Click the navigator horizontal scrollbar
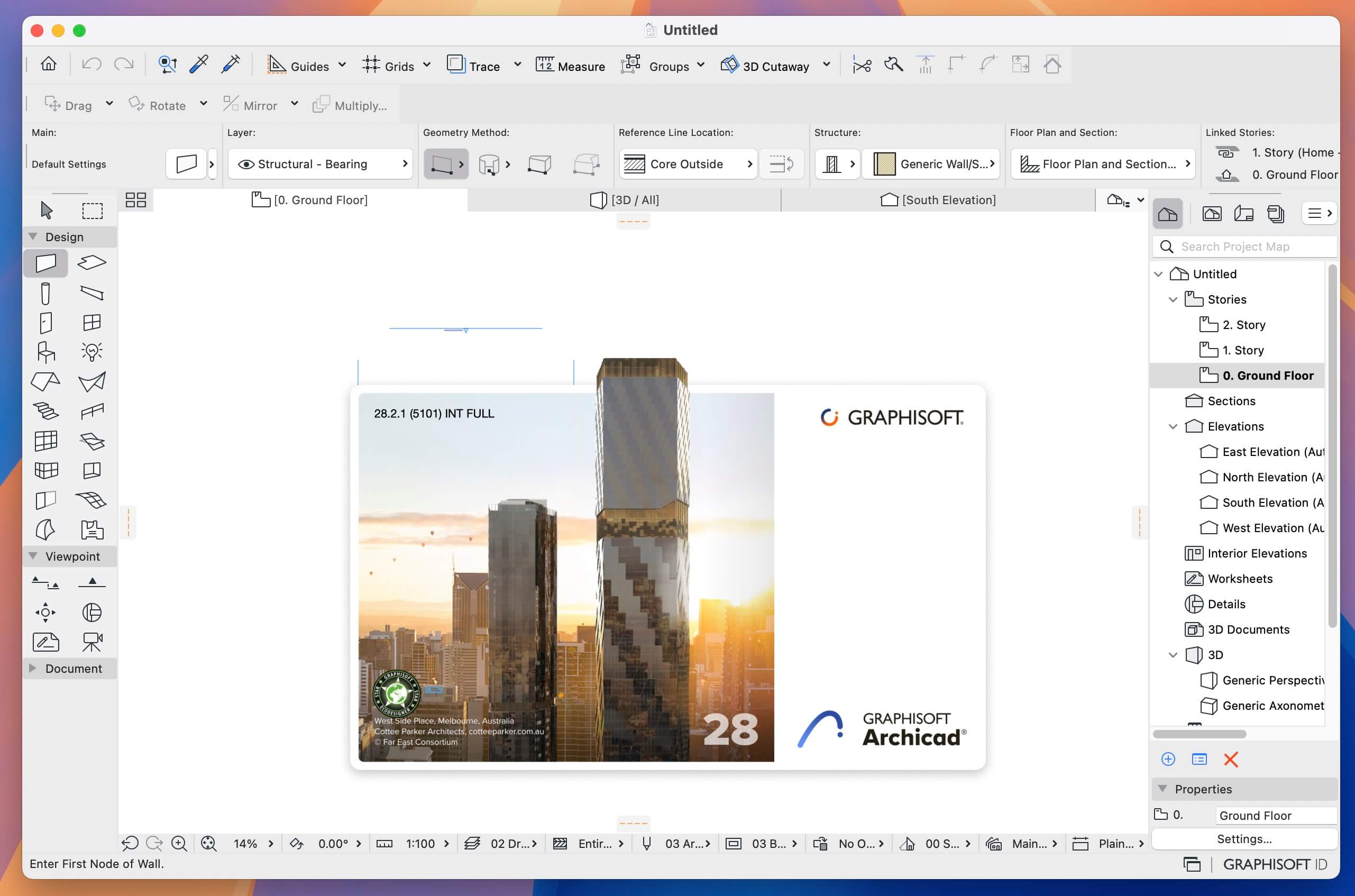This screenshot has width=1355, height=896. tap(1199, 734)
